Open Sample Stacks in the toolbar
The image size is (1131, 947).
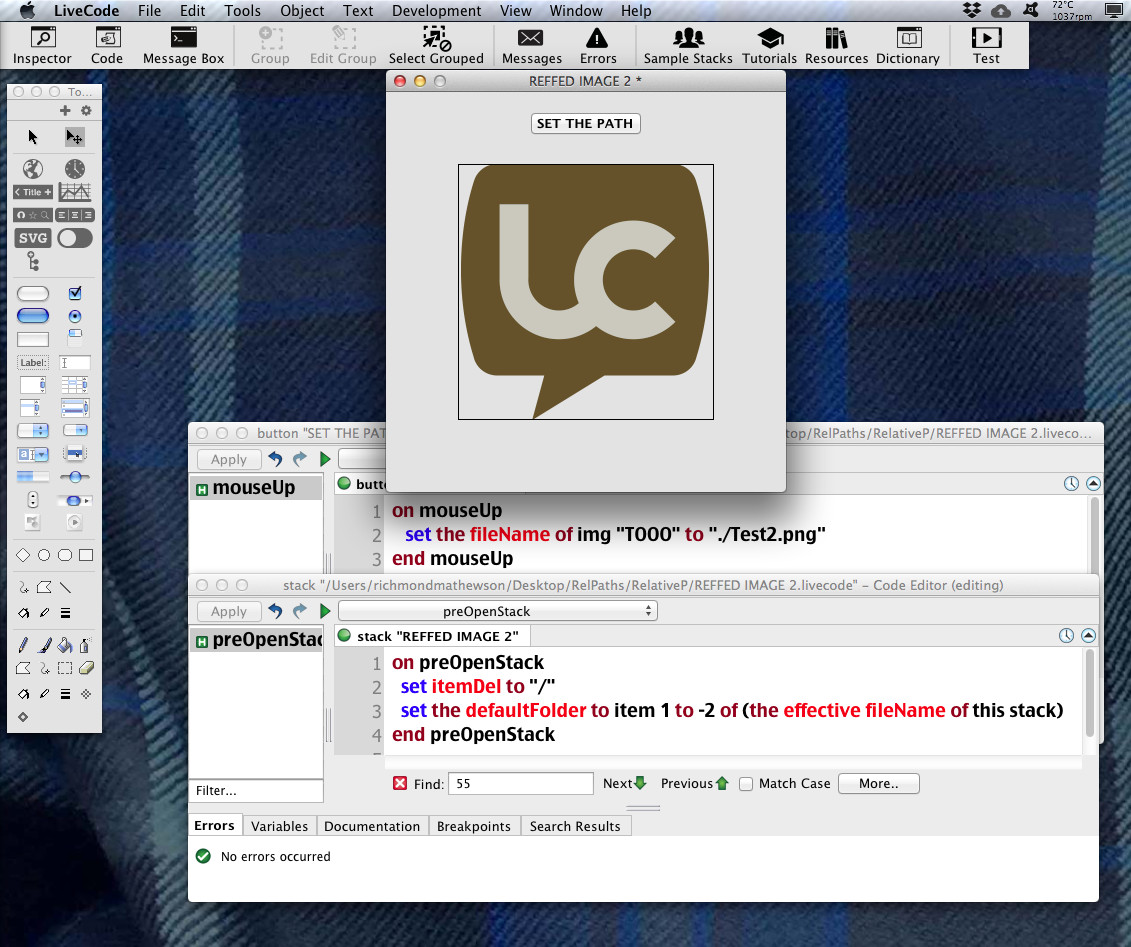coord(687,46)
